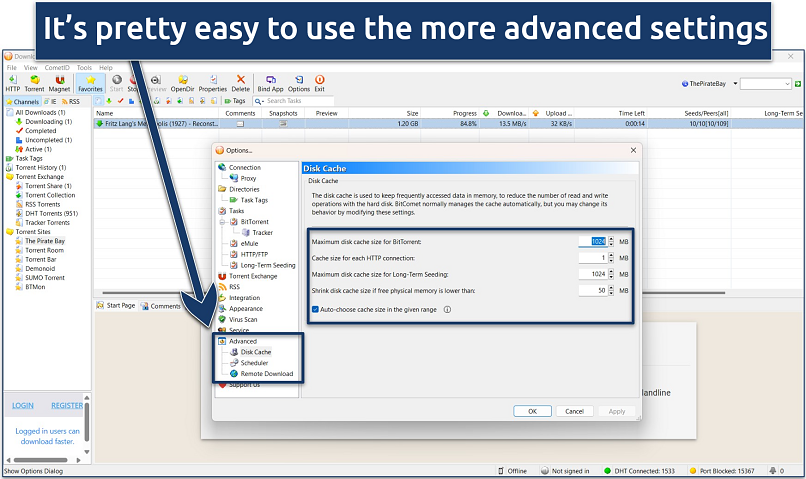Open the Start Page tab
Screen dimensions: 806x479
coord(116,306)
